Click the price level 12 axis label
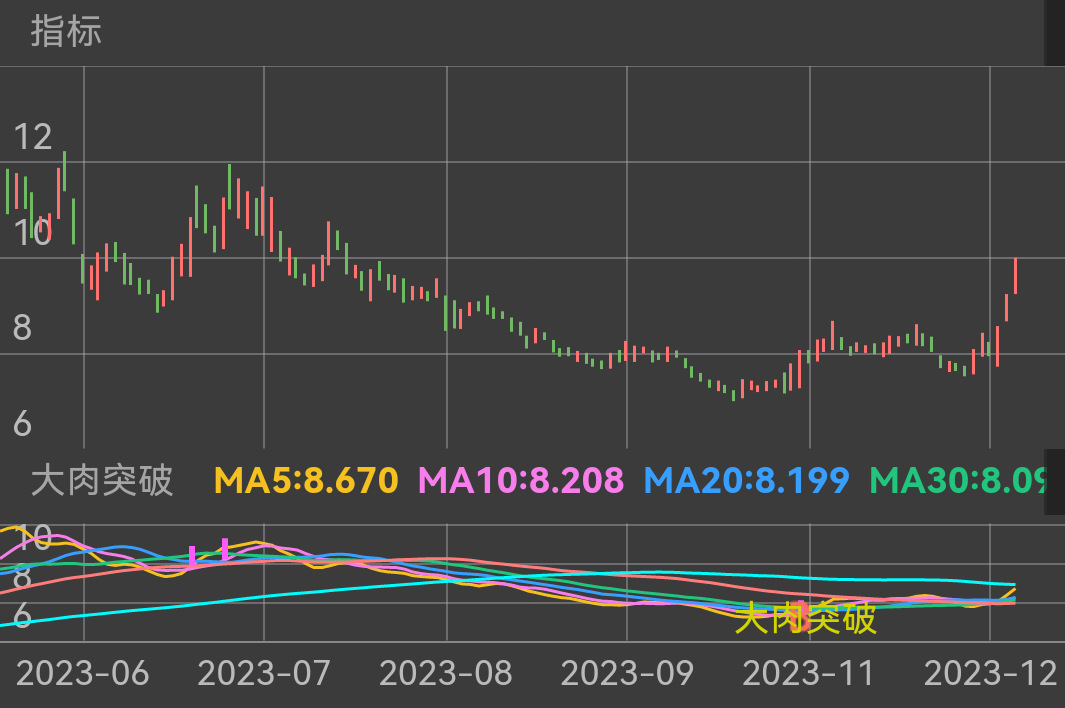Viewport: 1065px width, 708px height. click(33, 137)
